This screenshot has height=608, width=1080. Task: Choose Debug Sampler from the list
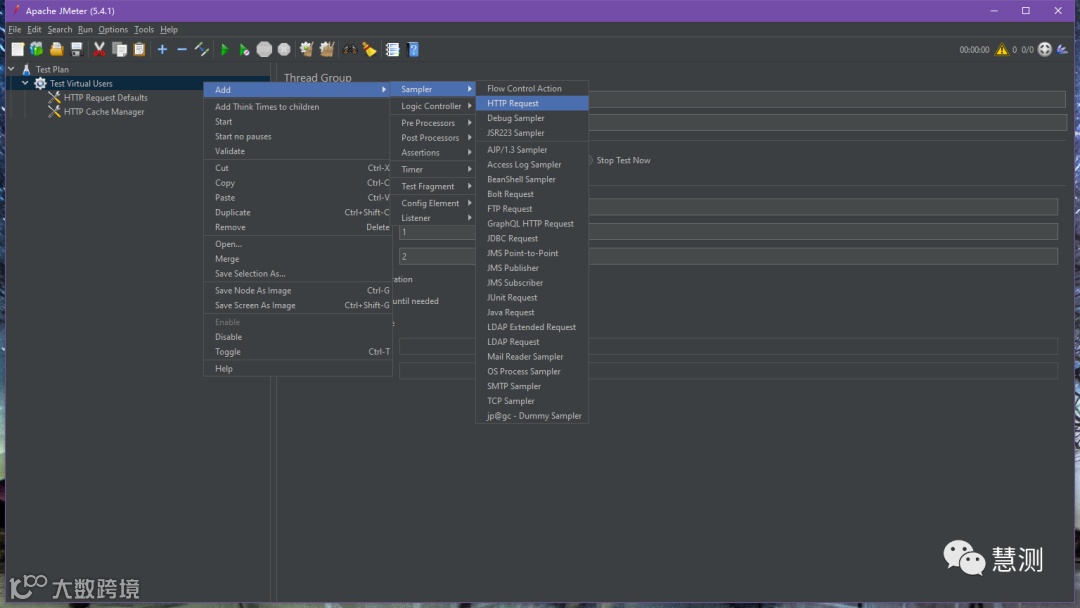pyautogui.click(x=532, y=118)
